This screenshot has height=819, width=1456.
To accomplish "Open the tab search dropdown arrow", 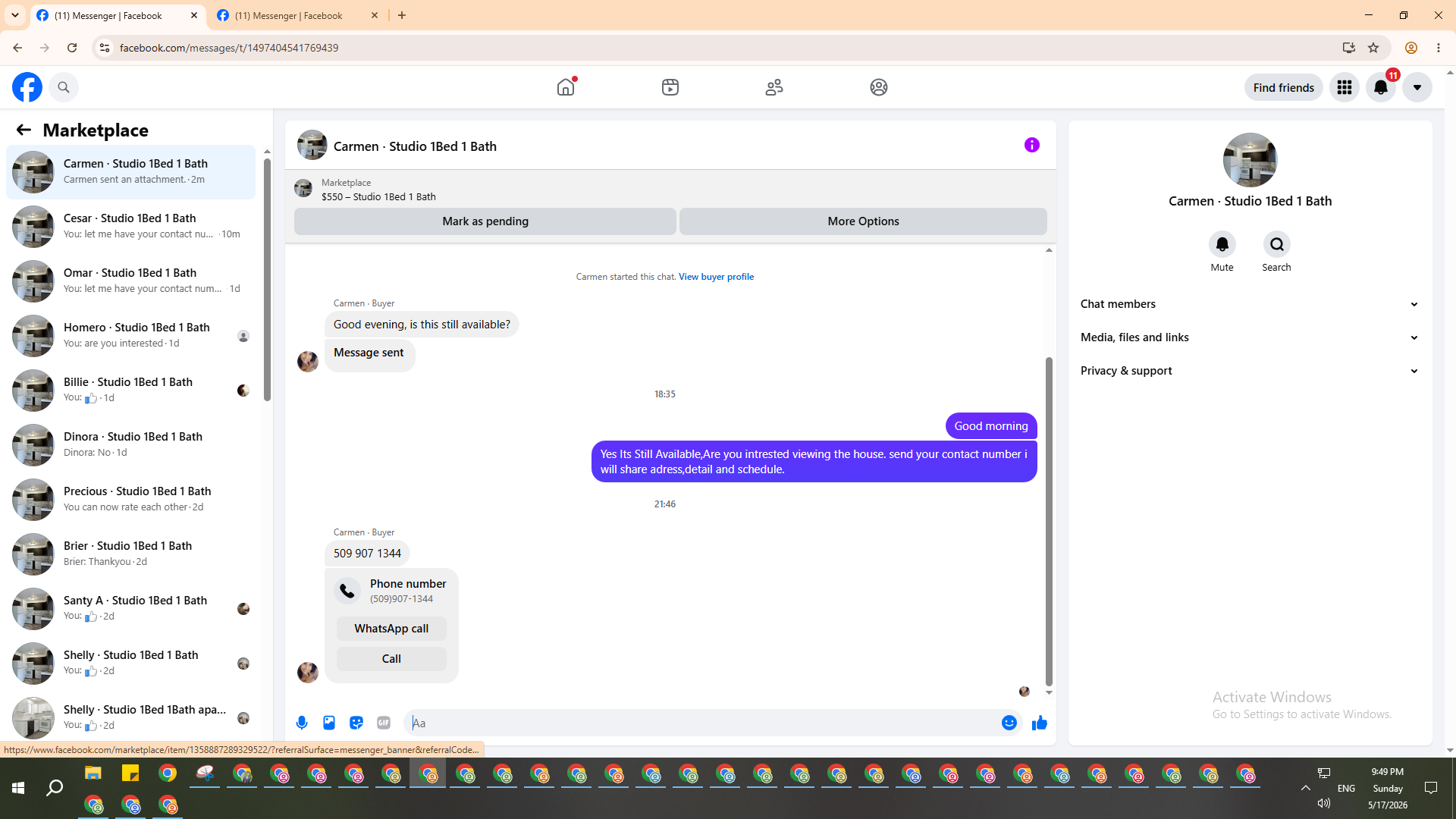I will (x=14, y=15).
